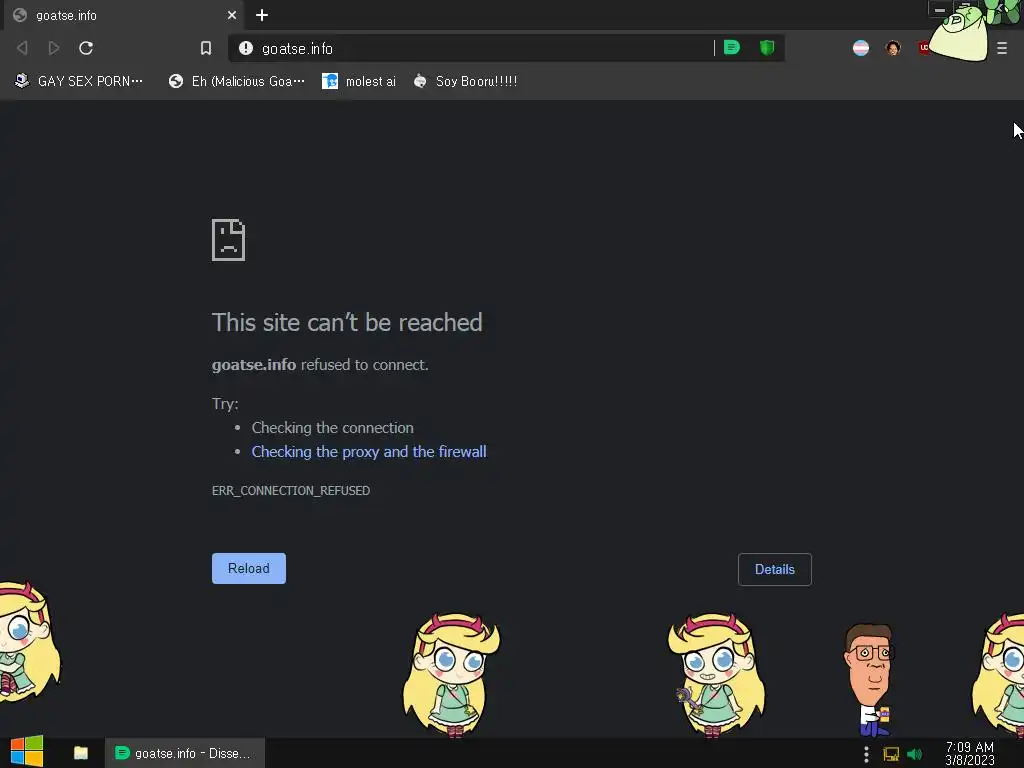Reload page with toolbar refresh icon
Viewport: 1024px width, 768px height.
(x=86, y=48)
